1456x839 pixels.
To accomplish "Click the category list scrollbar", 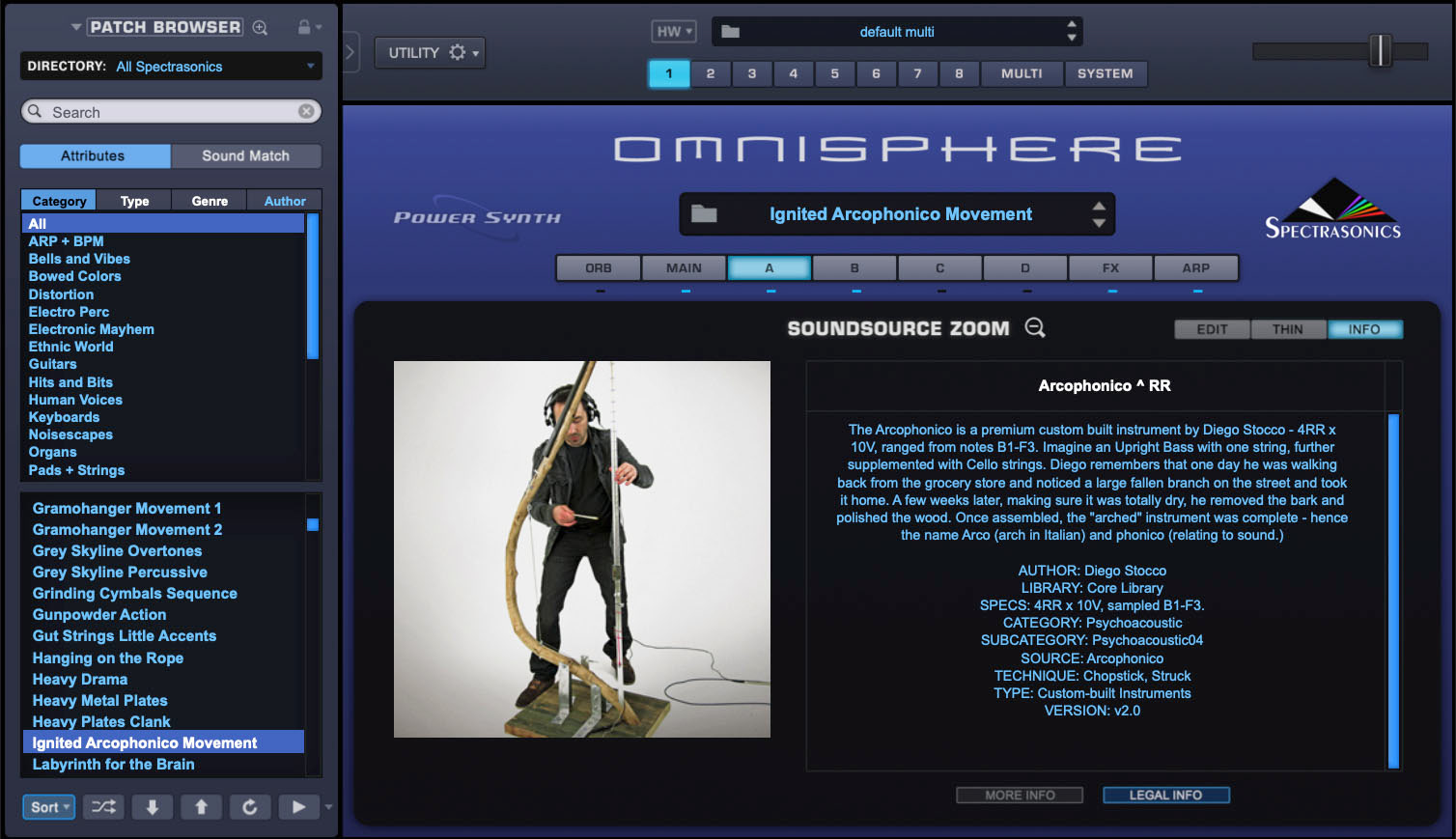I will coord(312,287).
